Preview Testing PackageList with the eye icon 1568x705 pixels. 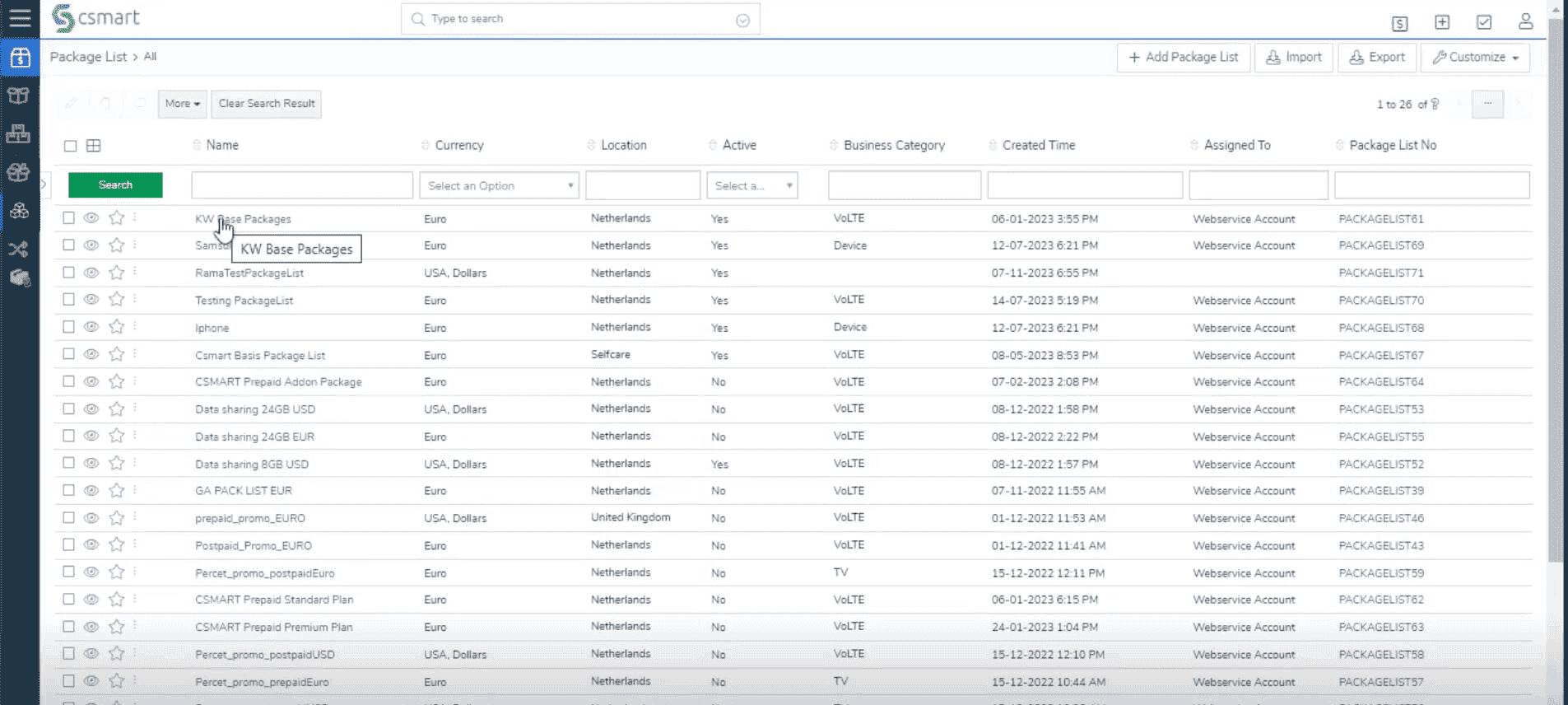pyautogui.click(x=91, y=300)
